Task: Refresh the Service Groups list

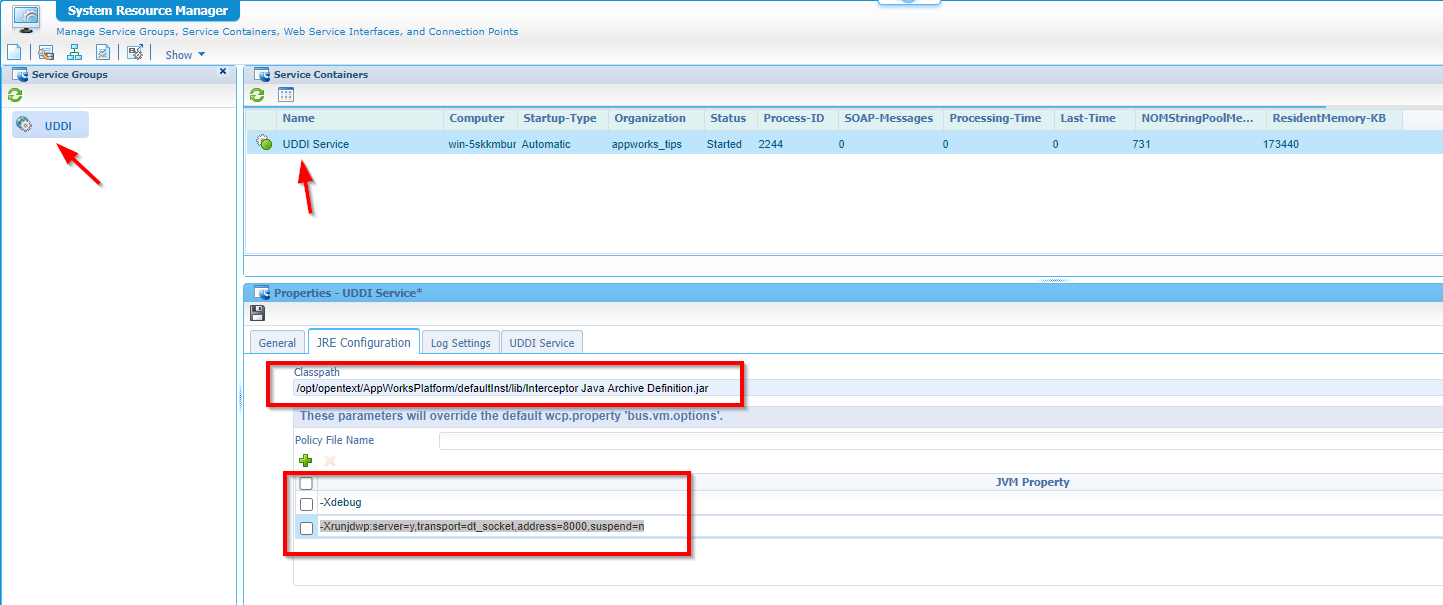Action: [15, 95]
